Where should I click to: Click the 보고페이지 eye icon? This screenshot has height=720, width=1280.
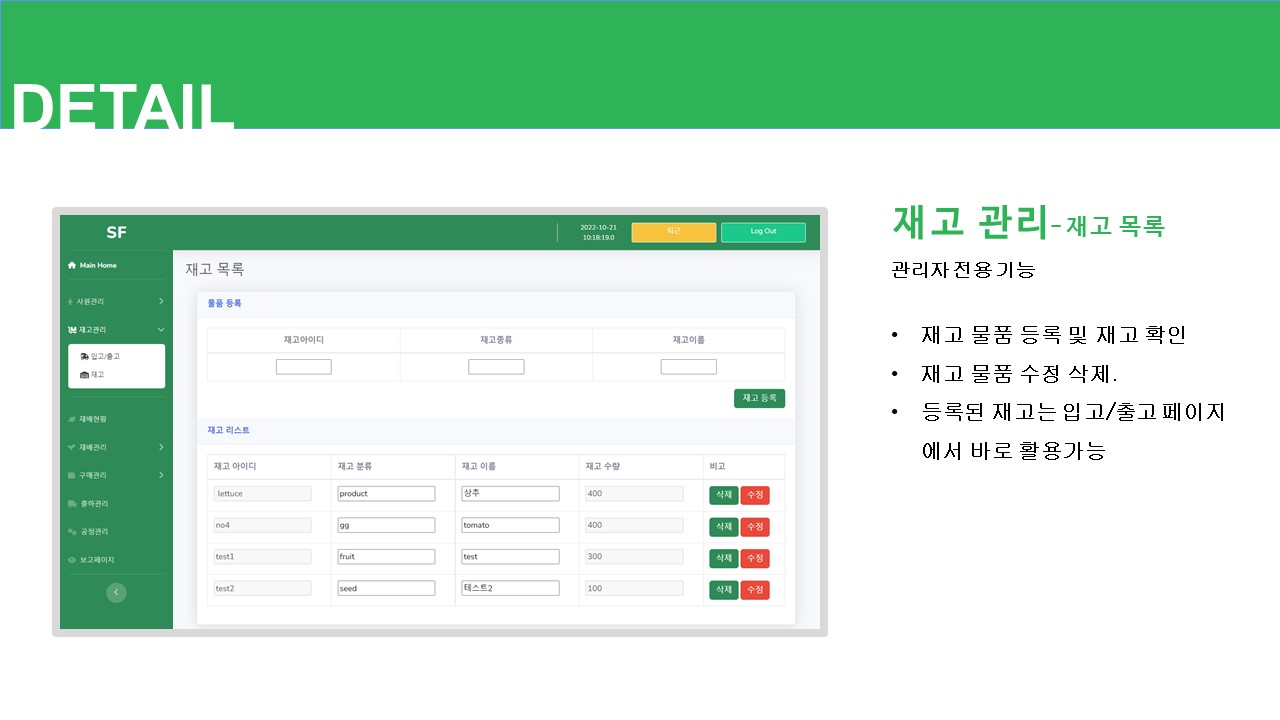[x=72, y=560]
